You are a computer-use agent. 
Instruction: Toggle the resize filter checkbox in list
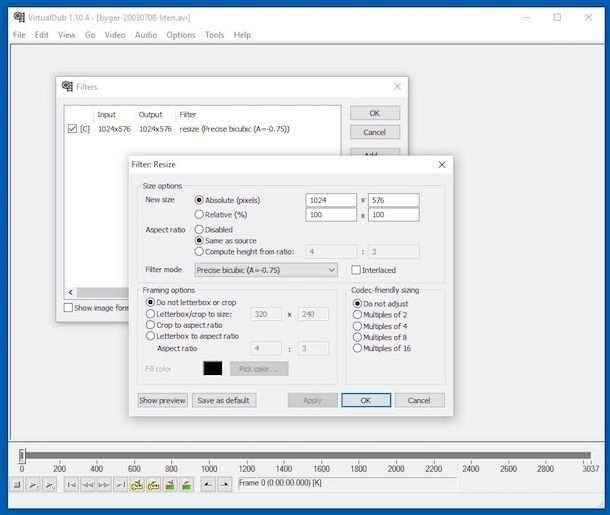point(71,129)
